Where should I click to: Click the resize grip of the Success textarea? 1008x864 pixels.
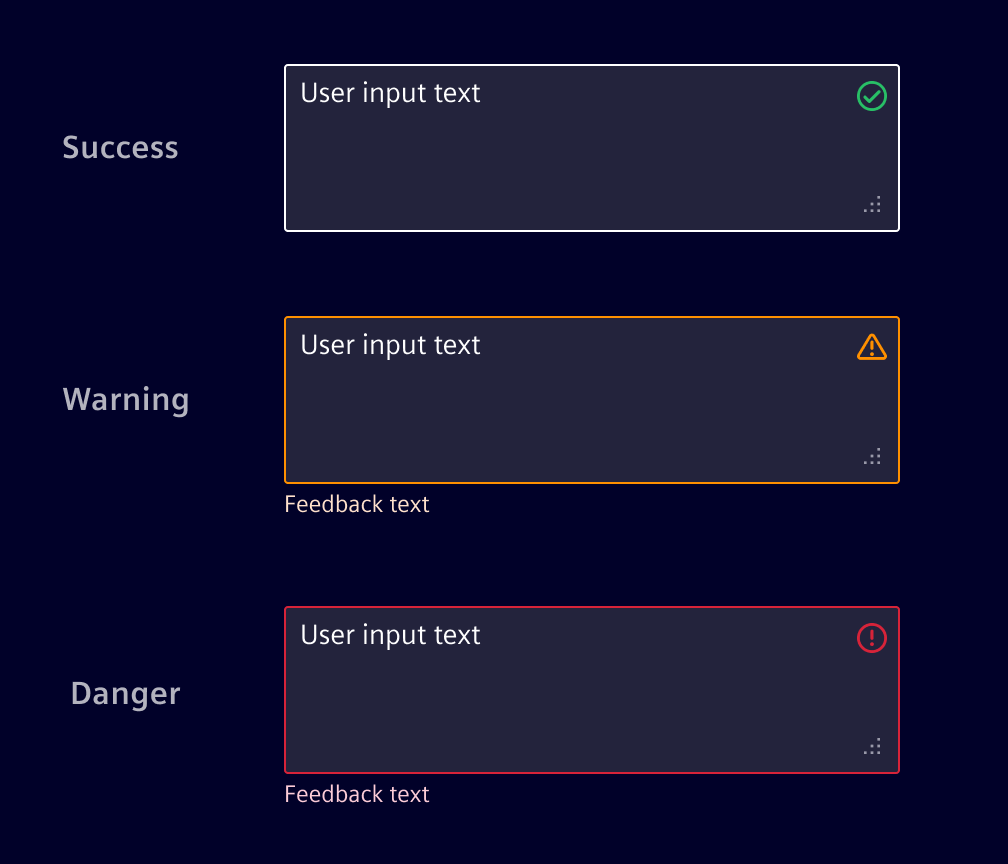pyautogui.click(x=871, y=204)
